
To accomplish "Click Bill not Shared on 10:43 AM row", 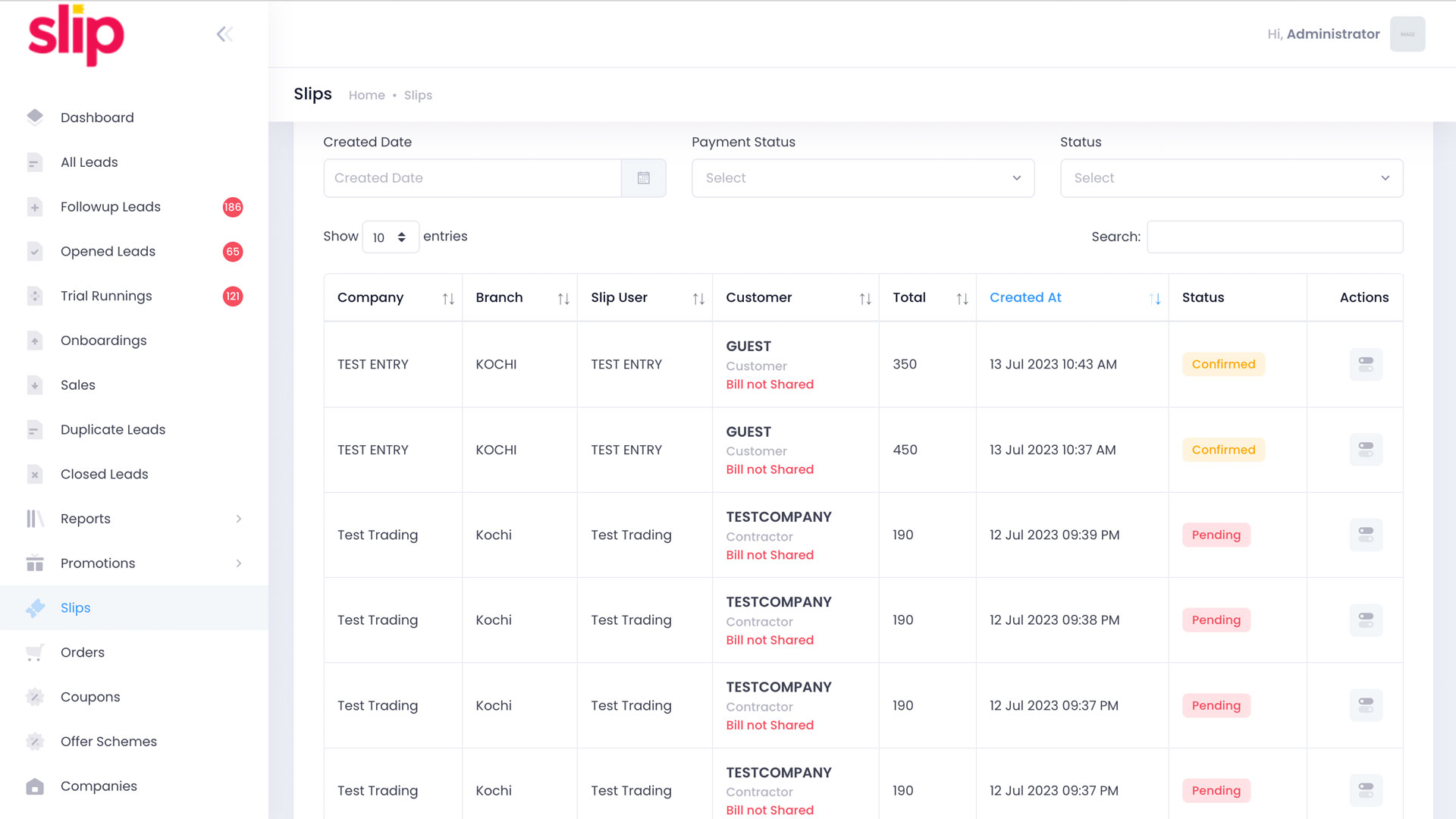I will click(x=770, y=384).
